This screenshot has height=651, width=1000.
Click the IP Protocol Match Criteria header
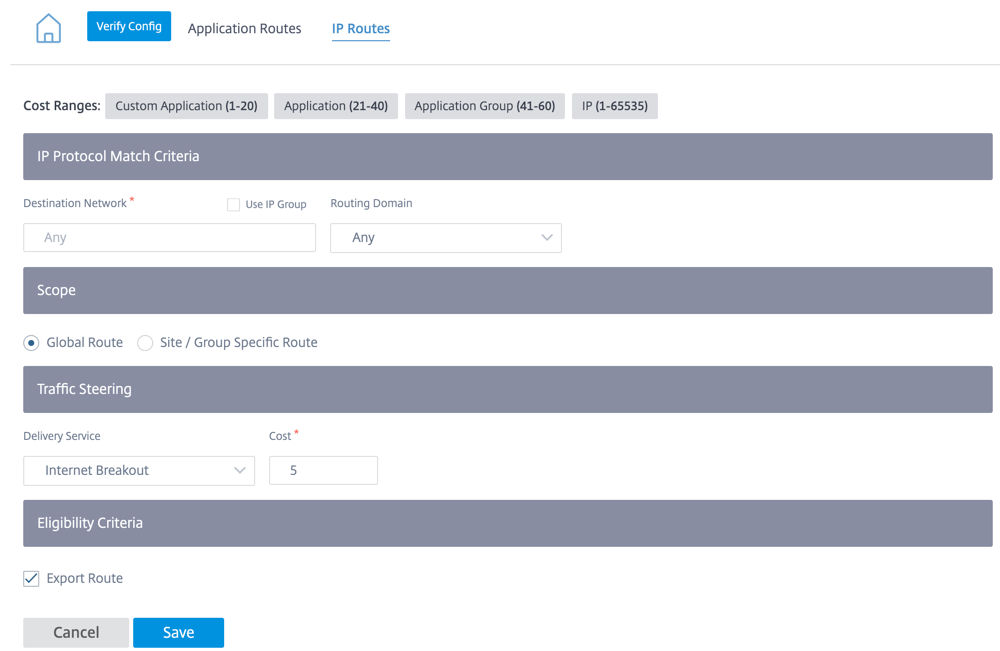(x=508, y=156)
